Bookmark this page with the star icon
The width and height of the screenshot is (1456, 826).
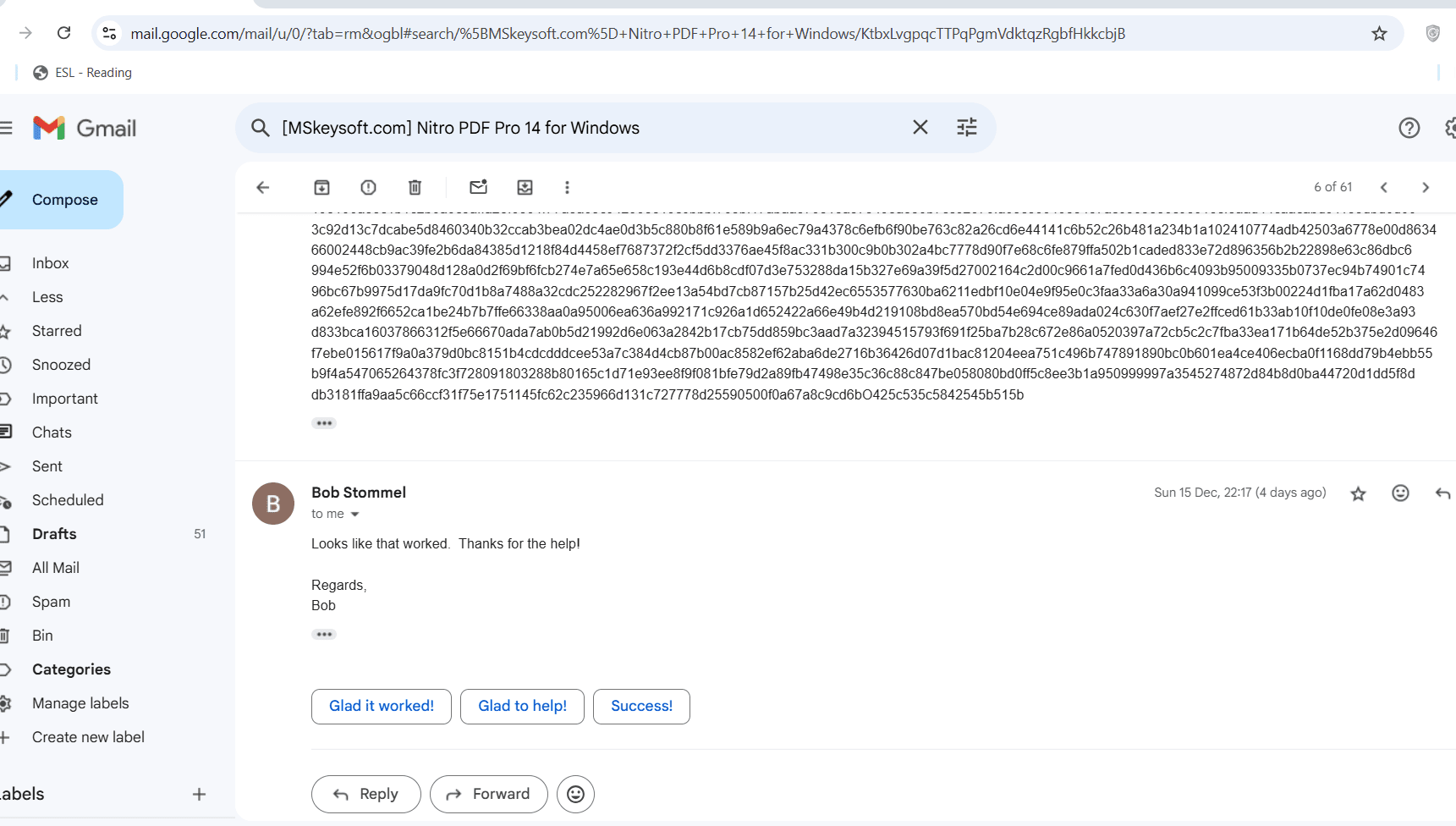pyautogui.click(x=1379, y=34)
